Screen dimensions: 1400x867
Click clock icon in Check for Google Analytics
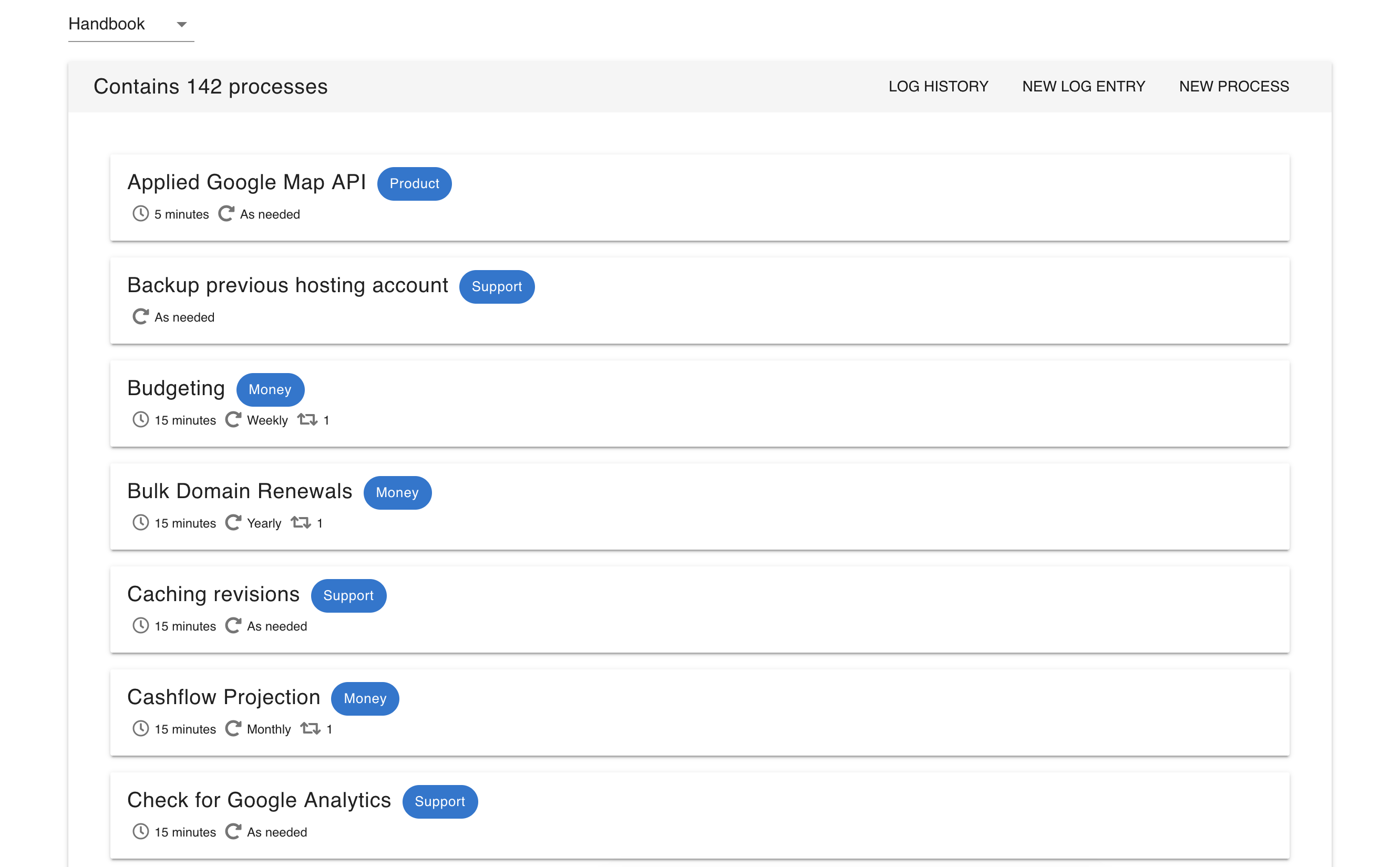[x=140, y=831]
